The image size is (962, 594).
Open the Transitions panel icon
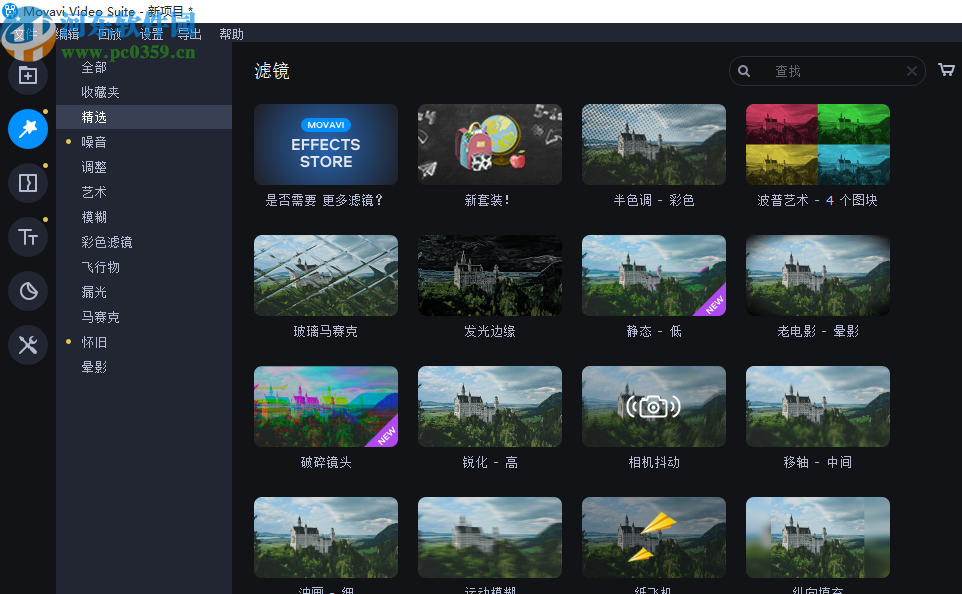(x=27, y=182)
